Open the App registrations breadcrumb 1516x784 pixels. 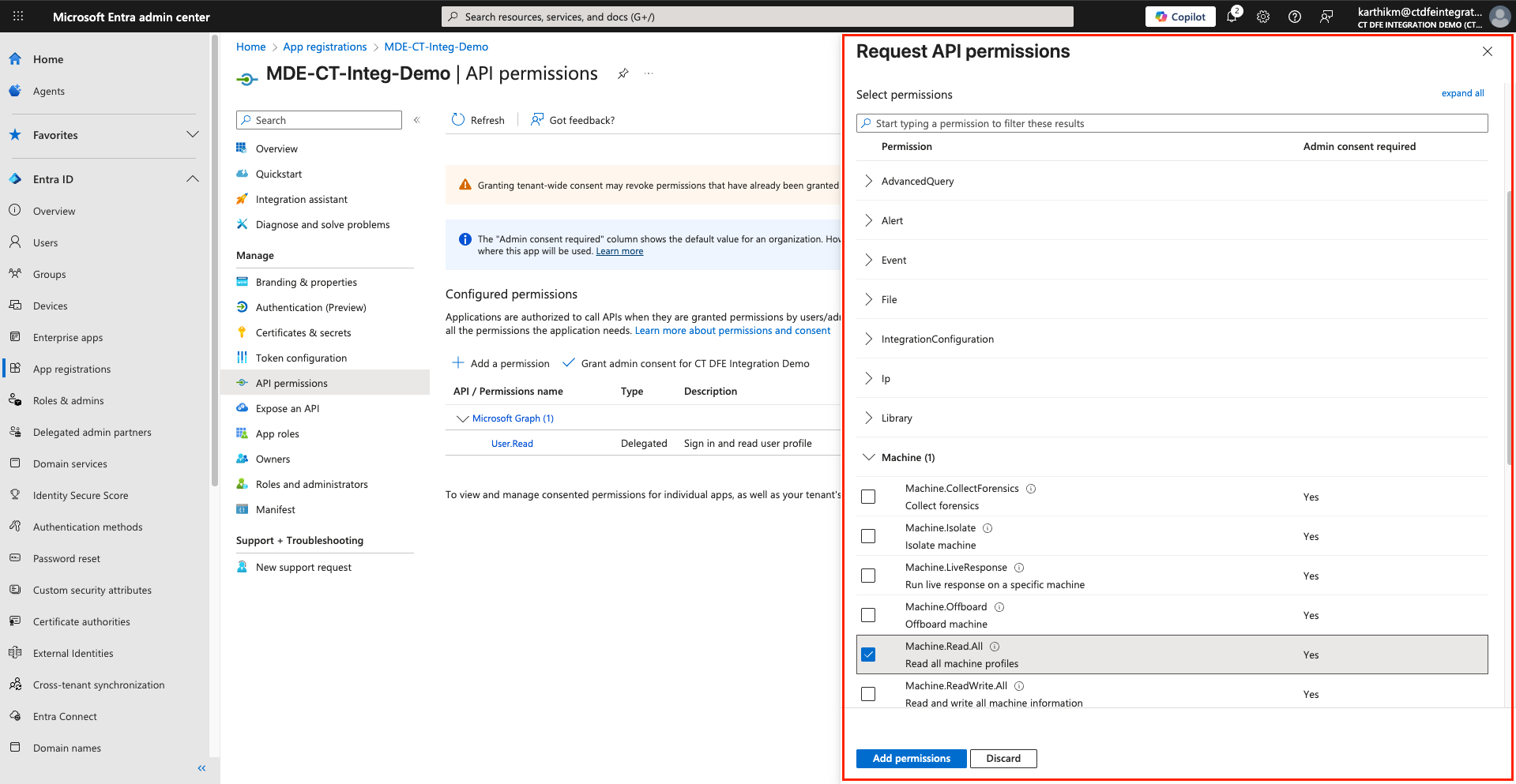325,47
